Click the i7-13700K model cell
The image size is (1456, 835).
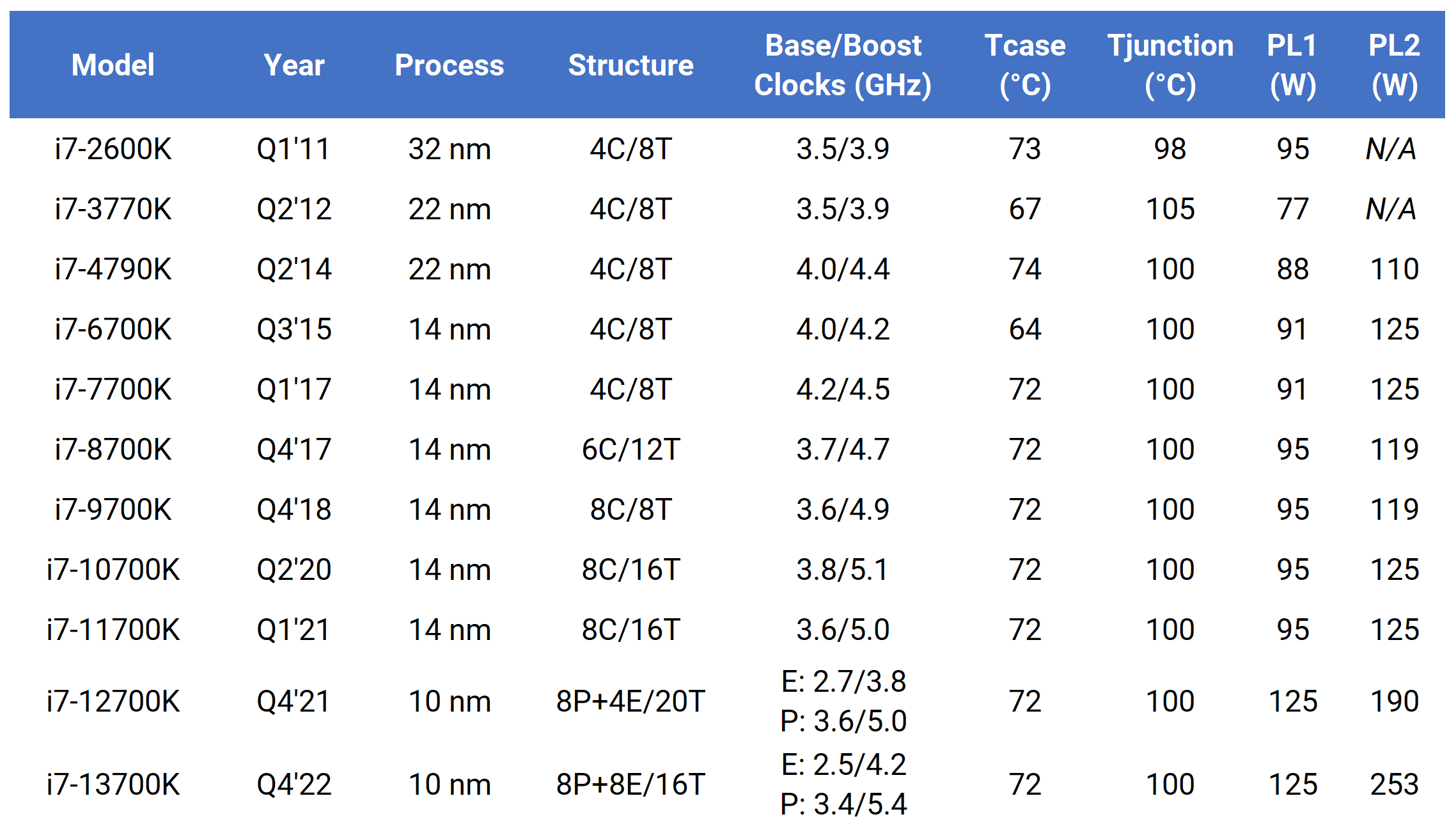click(113, 784)
